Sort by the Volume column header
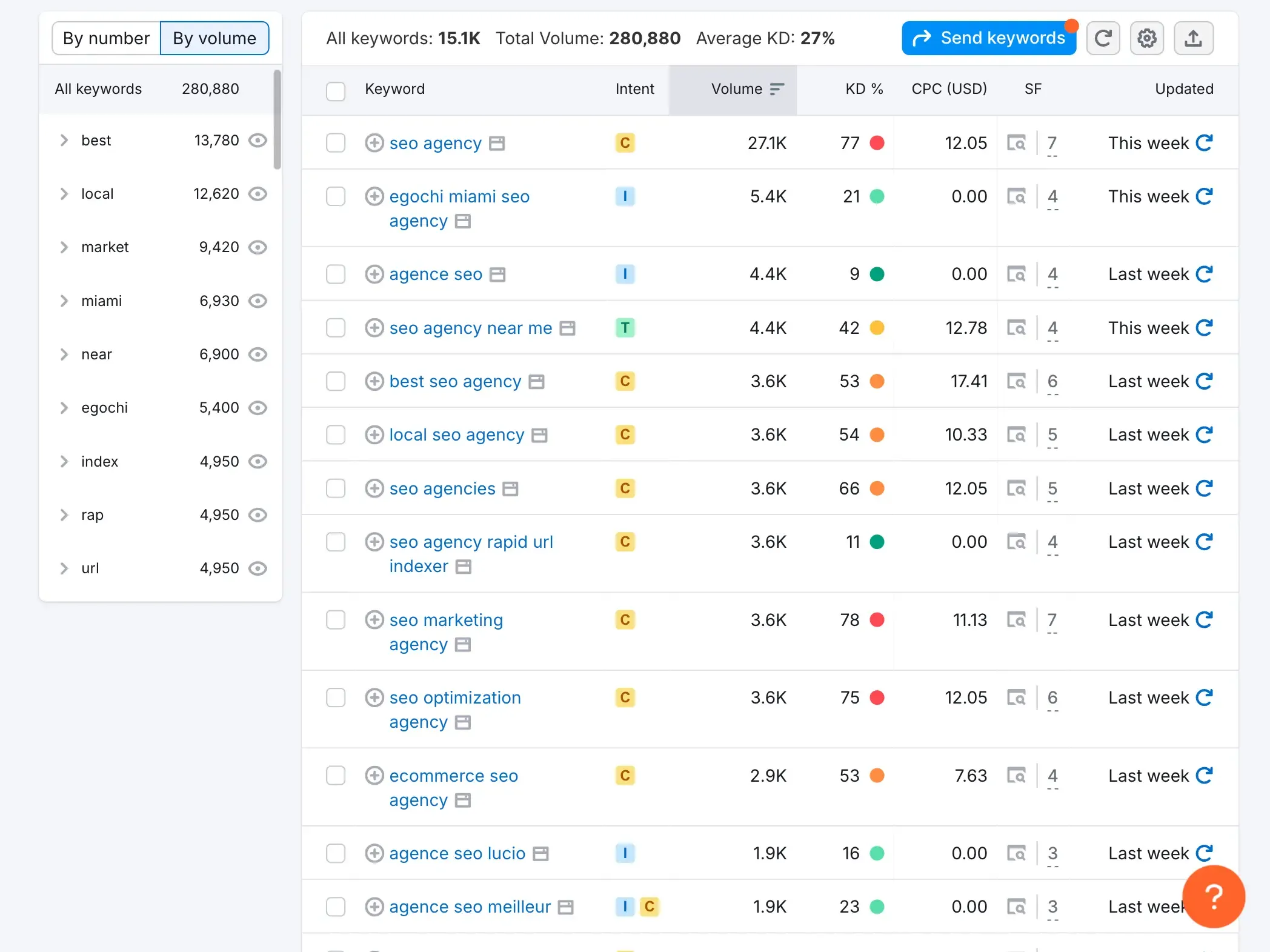The image size is (1270, 952). point(736,89)
